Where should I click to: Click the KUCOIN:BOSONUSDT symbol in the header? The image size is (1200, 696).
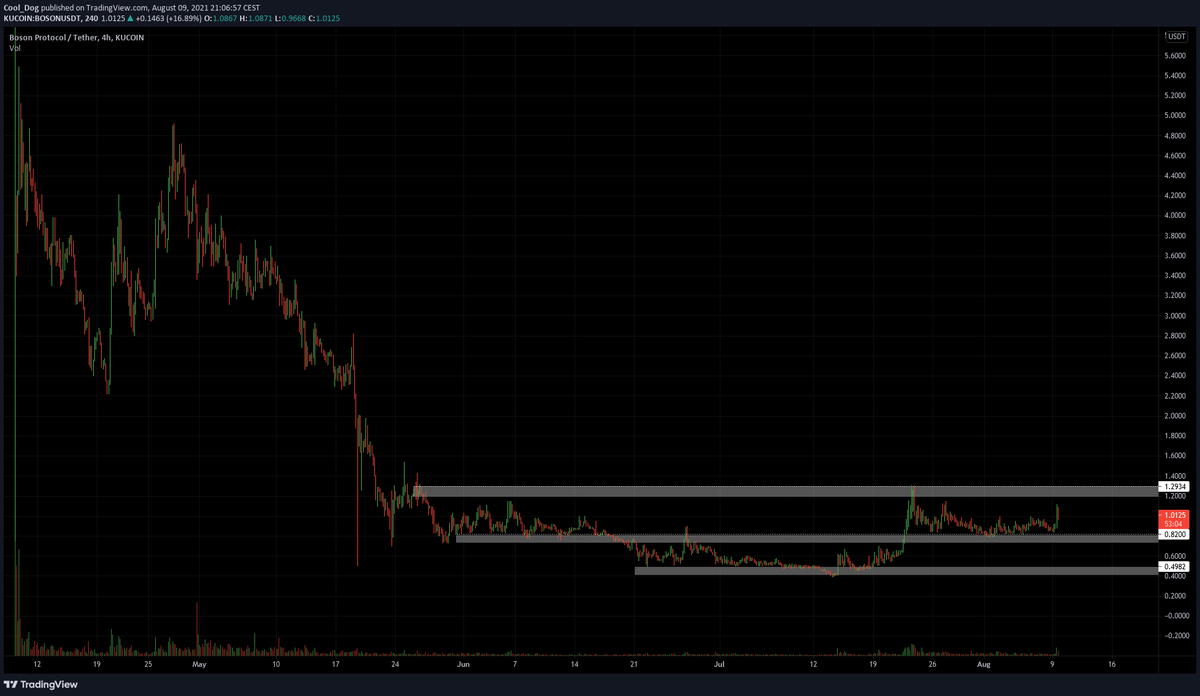(43, 17)
